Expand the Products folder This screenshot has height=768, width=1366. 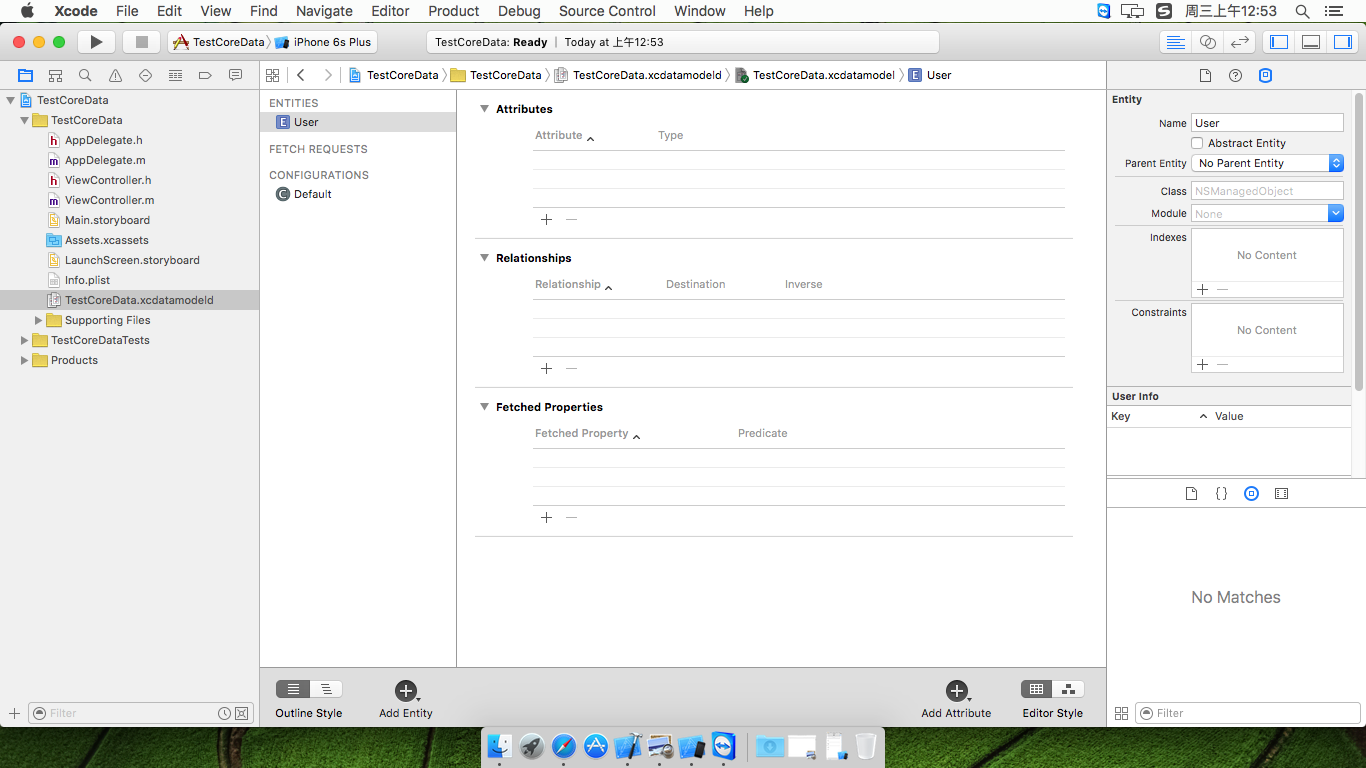(x=25, y=360)
